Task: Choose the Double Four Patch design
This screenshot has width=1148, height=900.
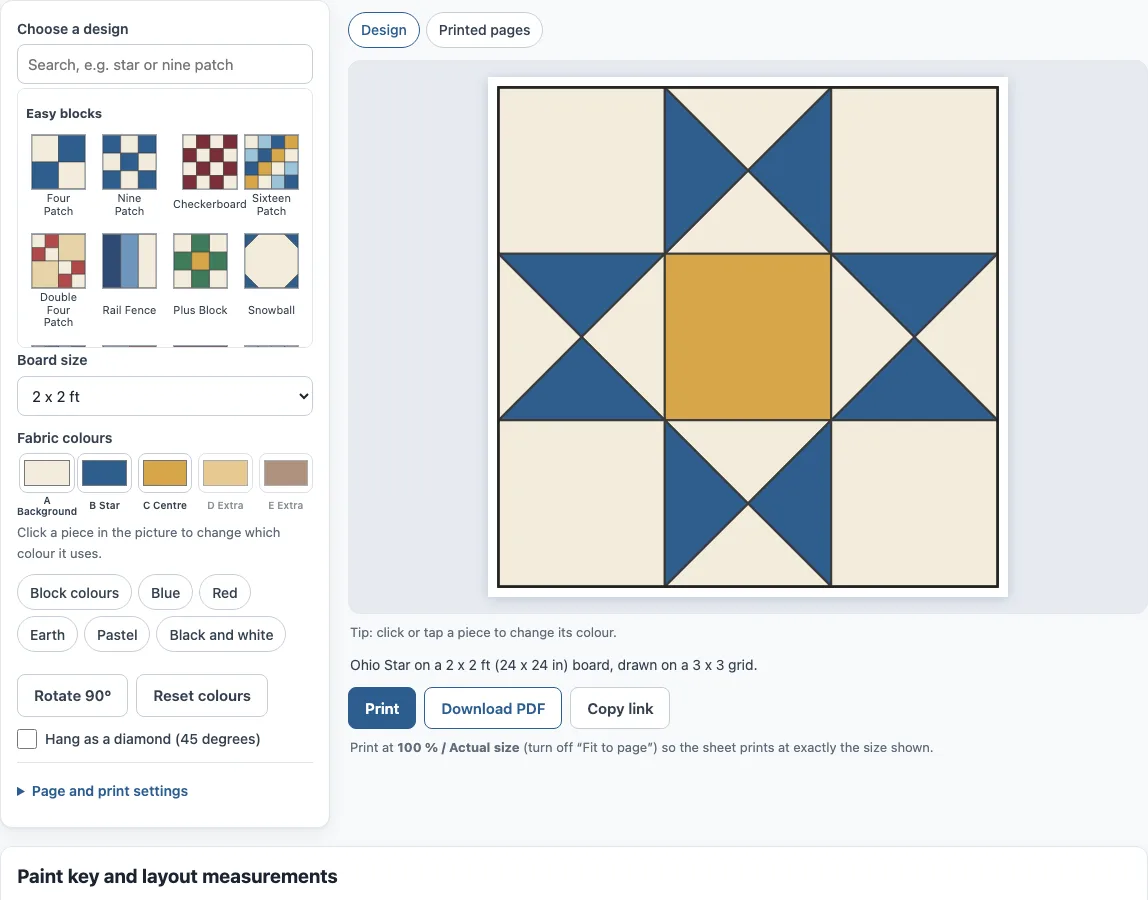Action: (58, 280)
